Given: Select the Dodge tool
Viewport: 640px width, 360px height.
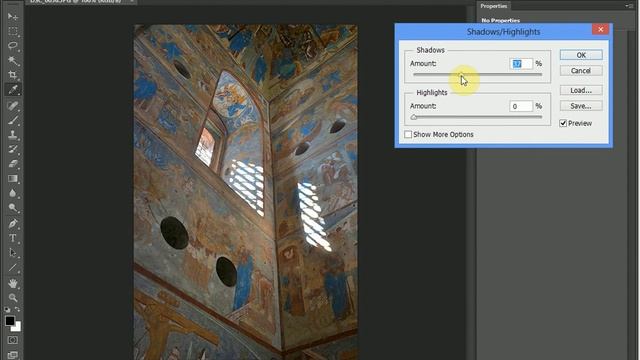Looking at the screenshot, I should [13, 208].
